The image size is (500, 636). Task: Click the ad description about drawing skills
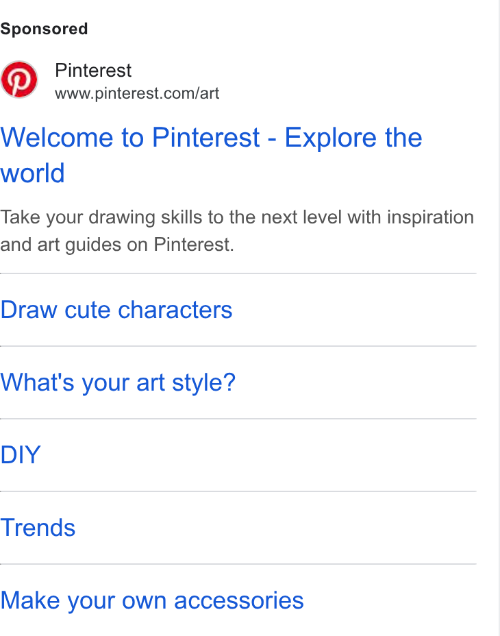237,231
